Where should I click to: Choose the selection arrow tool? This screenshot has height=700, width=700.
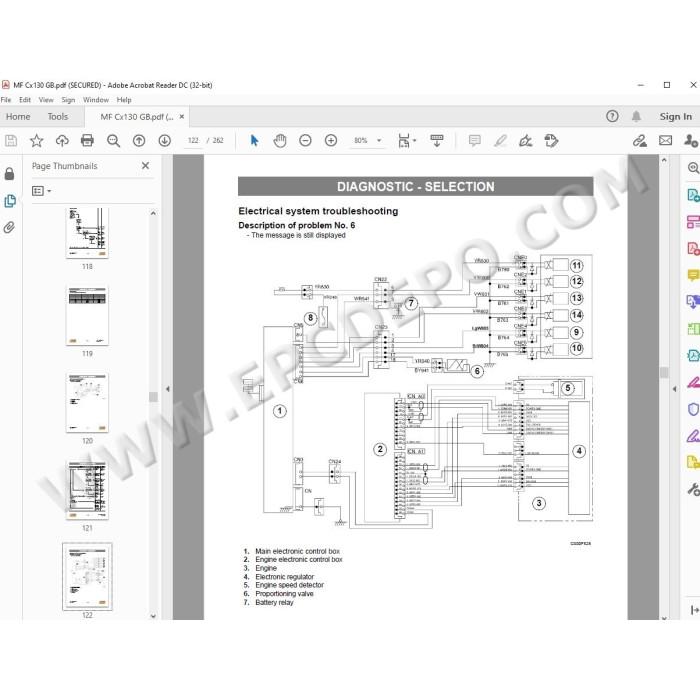coord(254,141)
